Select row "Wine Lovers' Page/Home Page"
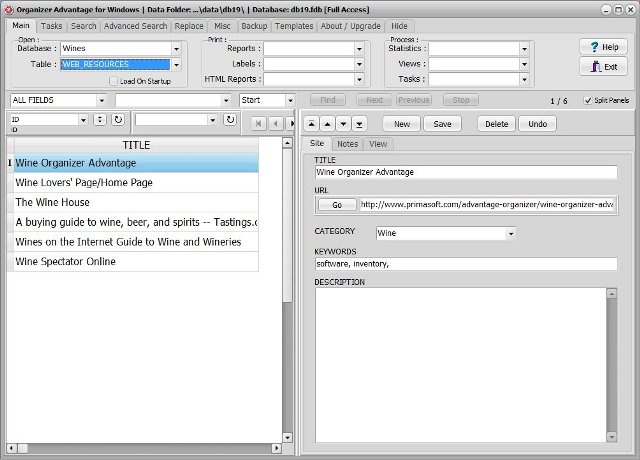 click(136, 182)
